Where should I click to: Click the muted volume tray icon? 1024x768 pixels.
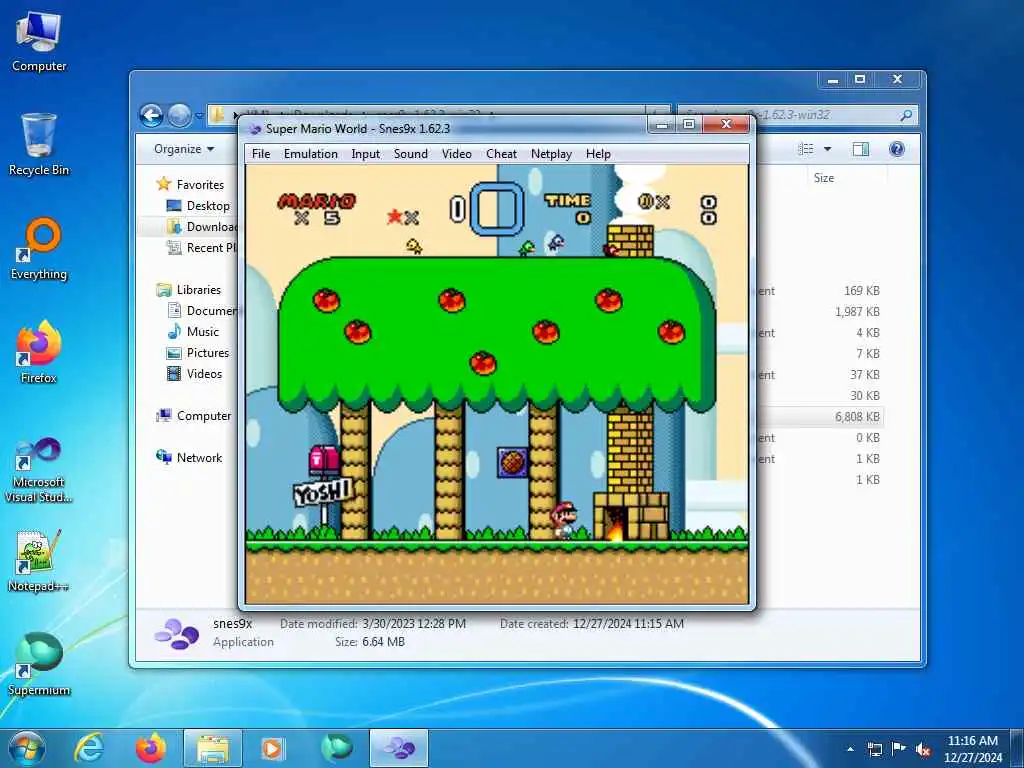pos(923,749)
